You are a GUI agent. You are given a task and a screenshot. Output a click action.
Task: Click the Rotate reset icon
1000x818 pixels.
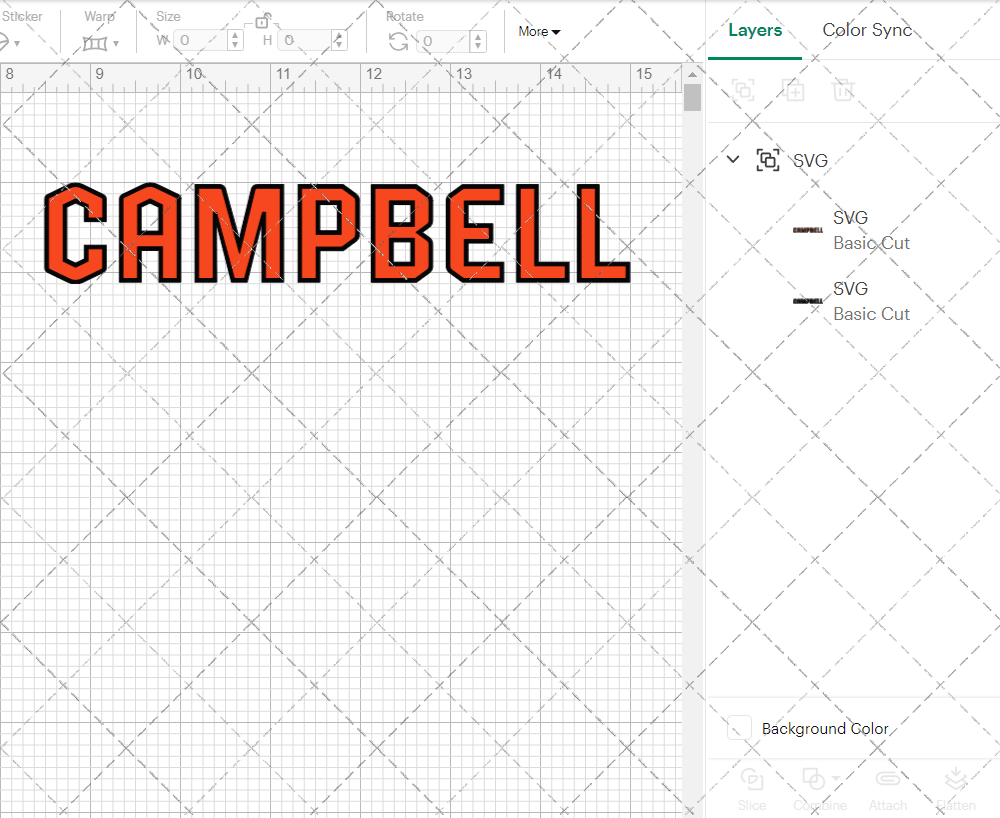(x=399, y=40)
